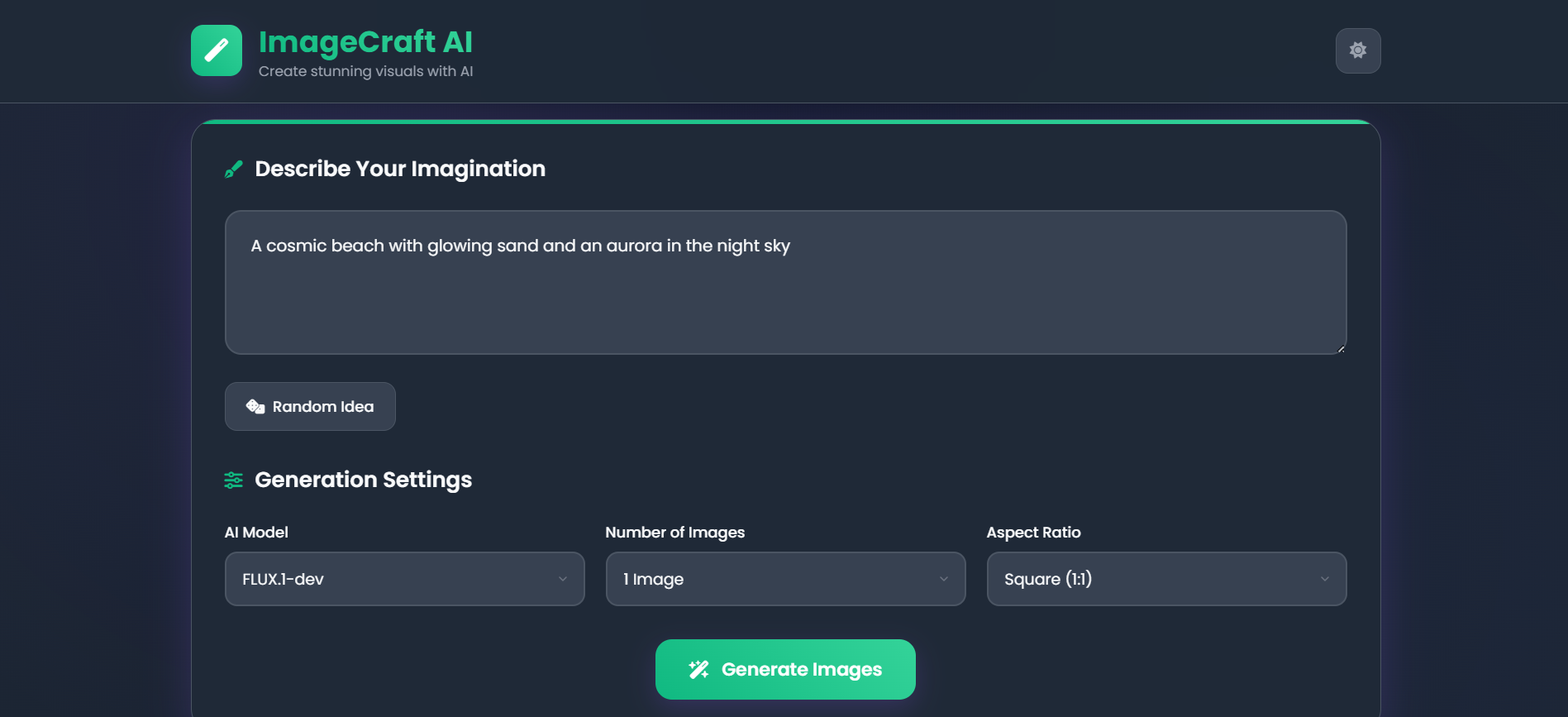This screenshot has width=1568, height=717.
Task: Open the AI Model dropdown showing FLUX.1-dev
Action: click(x=404, y=579)
